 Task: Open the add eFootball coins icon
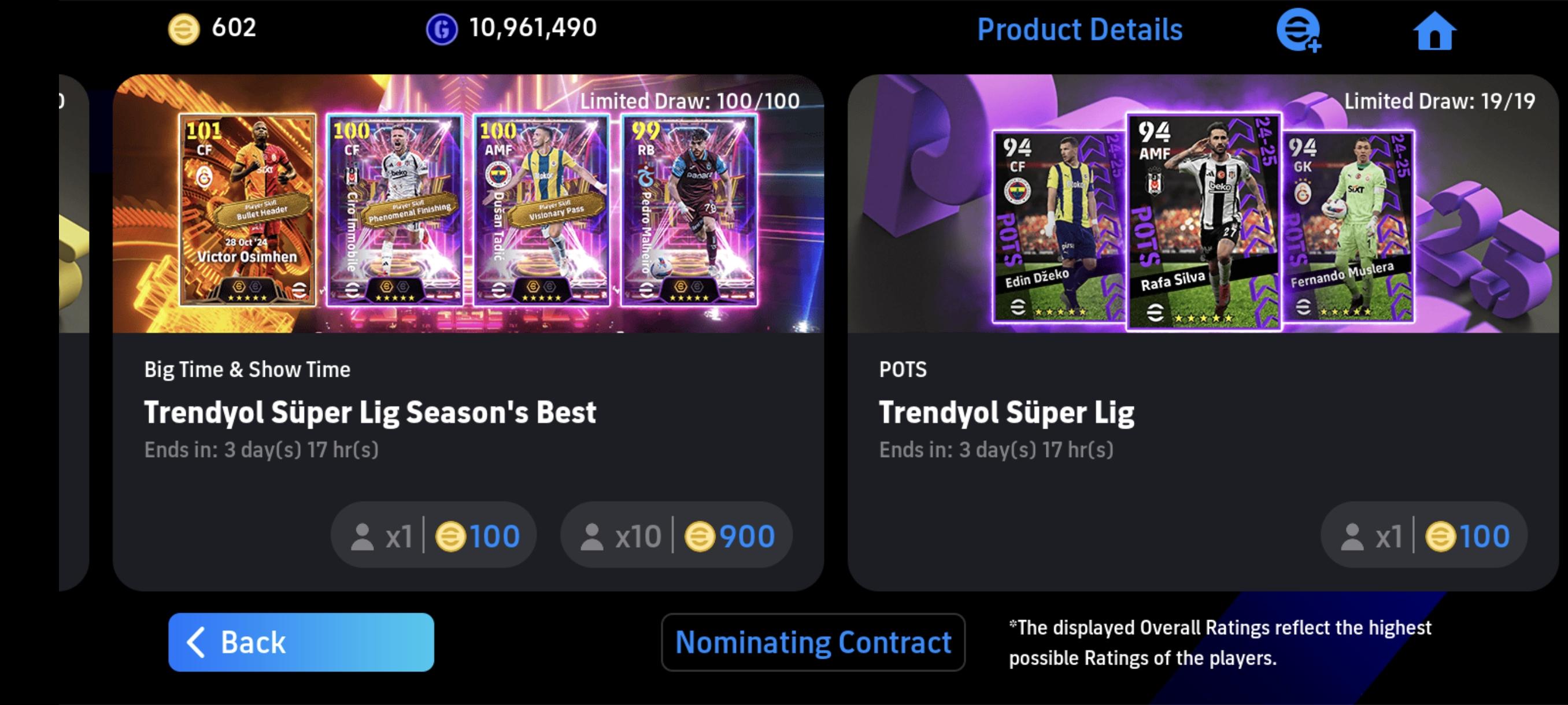(x=1299, y=30)
